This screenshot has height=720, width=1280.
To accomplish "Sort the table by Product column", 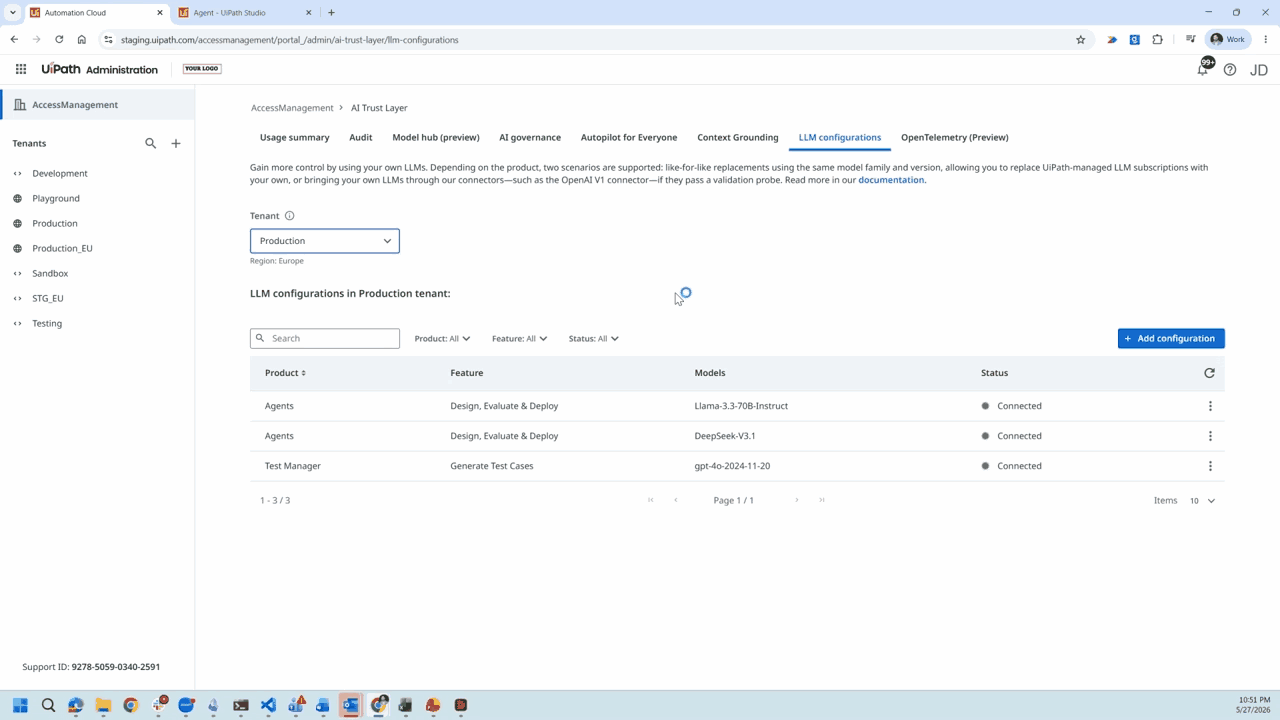I will 285,373.
